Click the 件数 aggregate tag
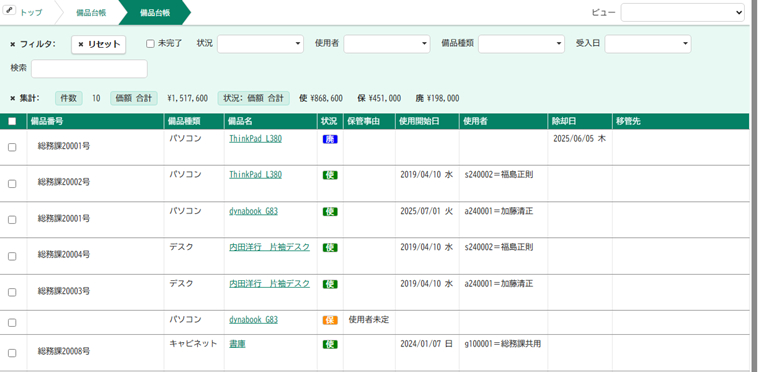 (x=69, y=98)
